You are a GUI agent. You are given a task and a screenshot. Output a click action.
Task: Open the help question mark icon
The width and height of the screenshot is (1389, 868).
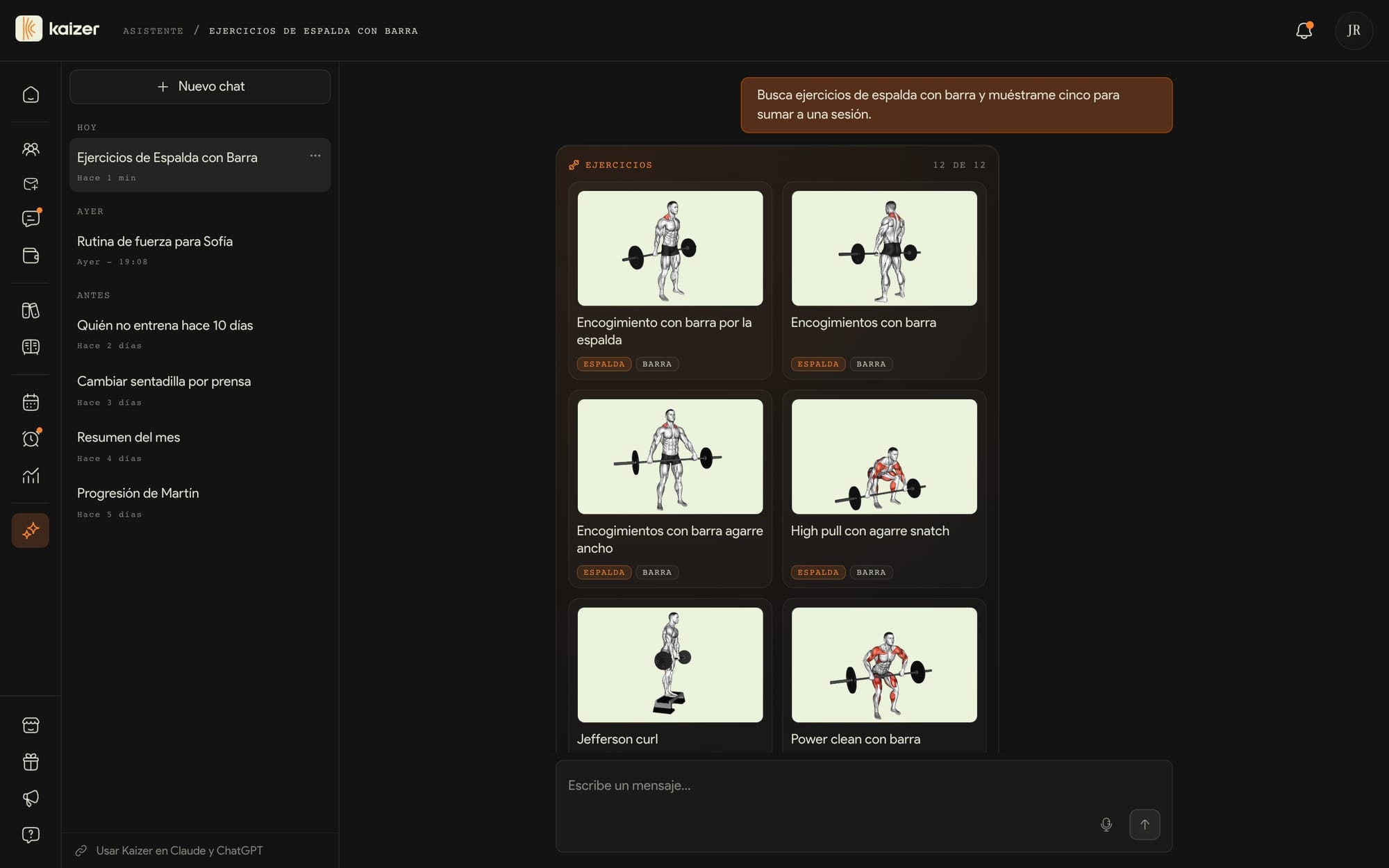coord(31,835)
